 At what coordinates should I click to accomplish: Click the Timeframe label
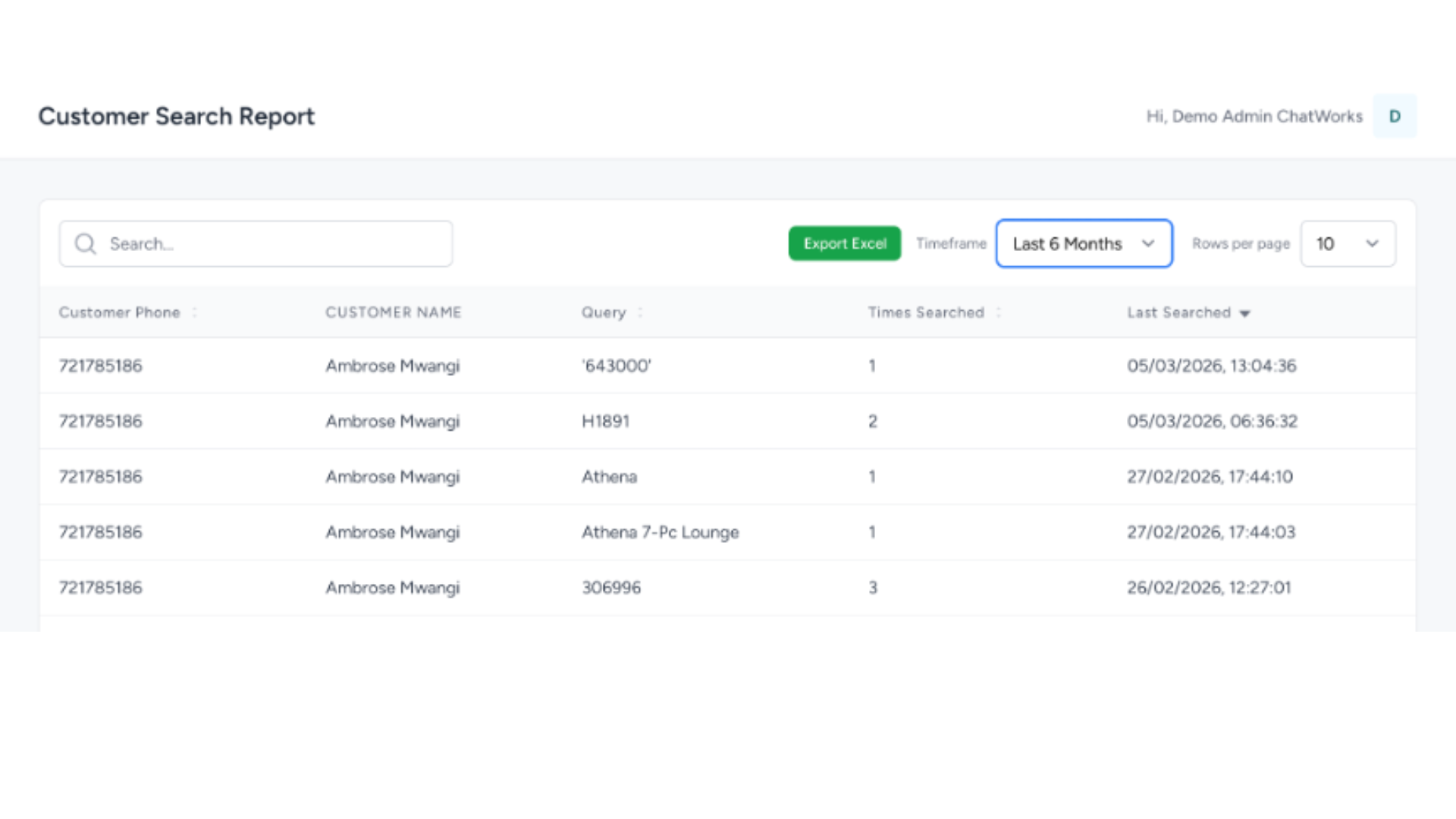[x=951, y=243]
